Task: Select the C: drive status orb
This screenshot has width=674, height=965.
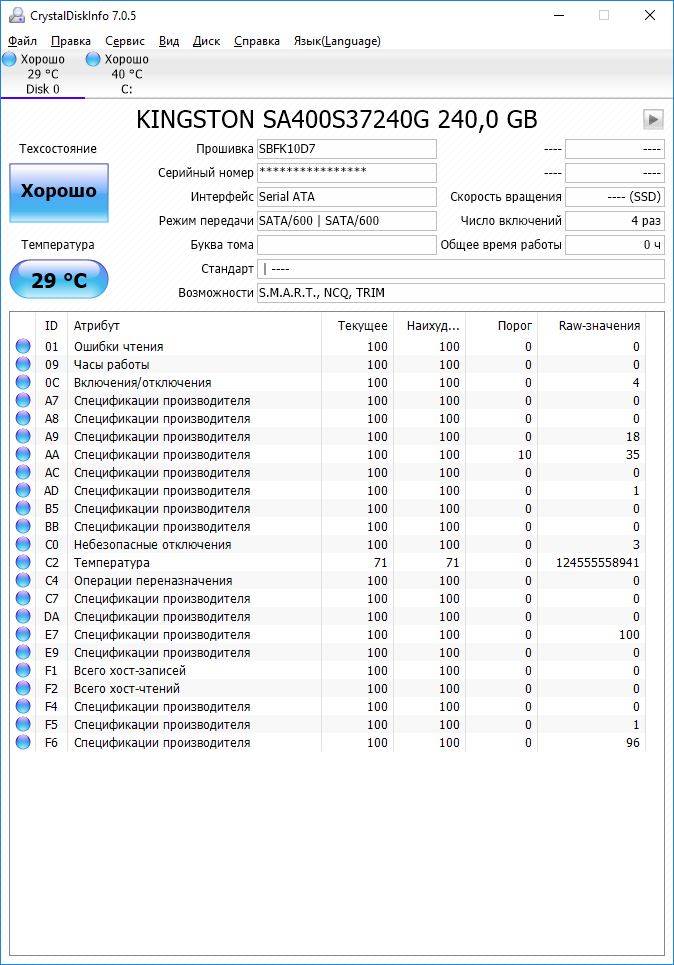Action: pyautogui.click(x=93, y=59)
